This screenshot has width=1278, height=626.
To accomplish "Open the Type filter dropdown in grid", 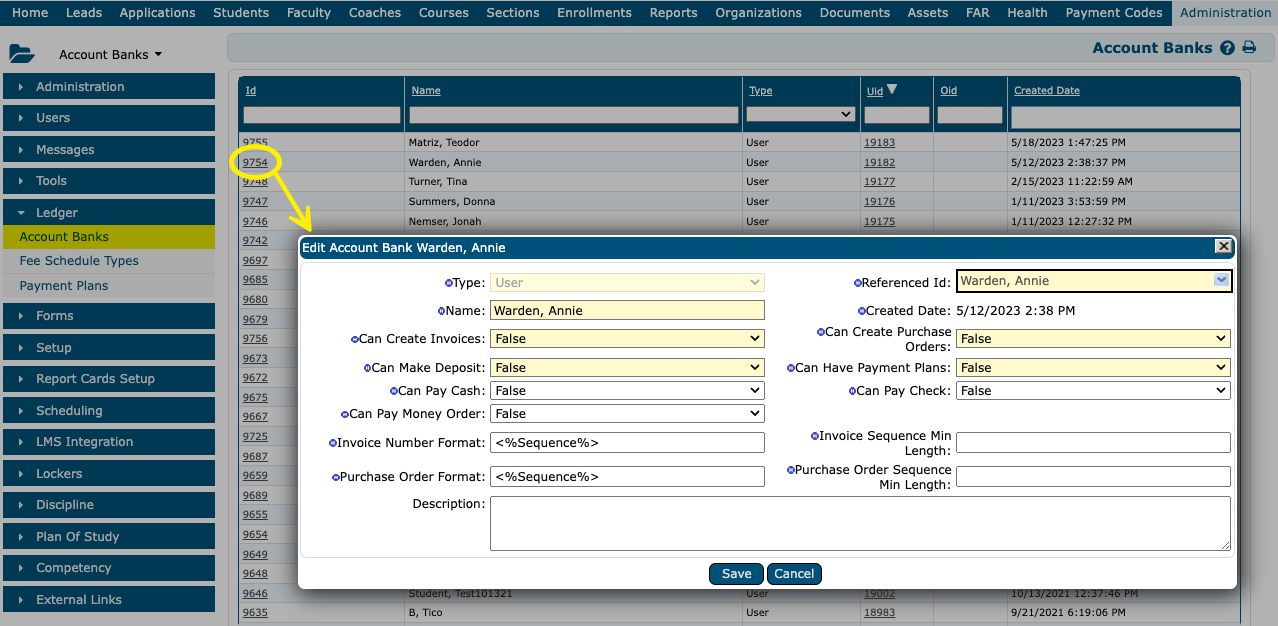I will pyautogui.click(x=800, y=115).
